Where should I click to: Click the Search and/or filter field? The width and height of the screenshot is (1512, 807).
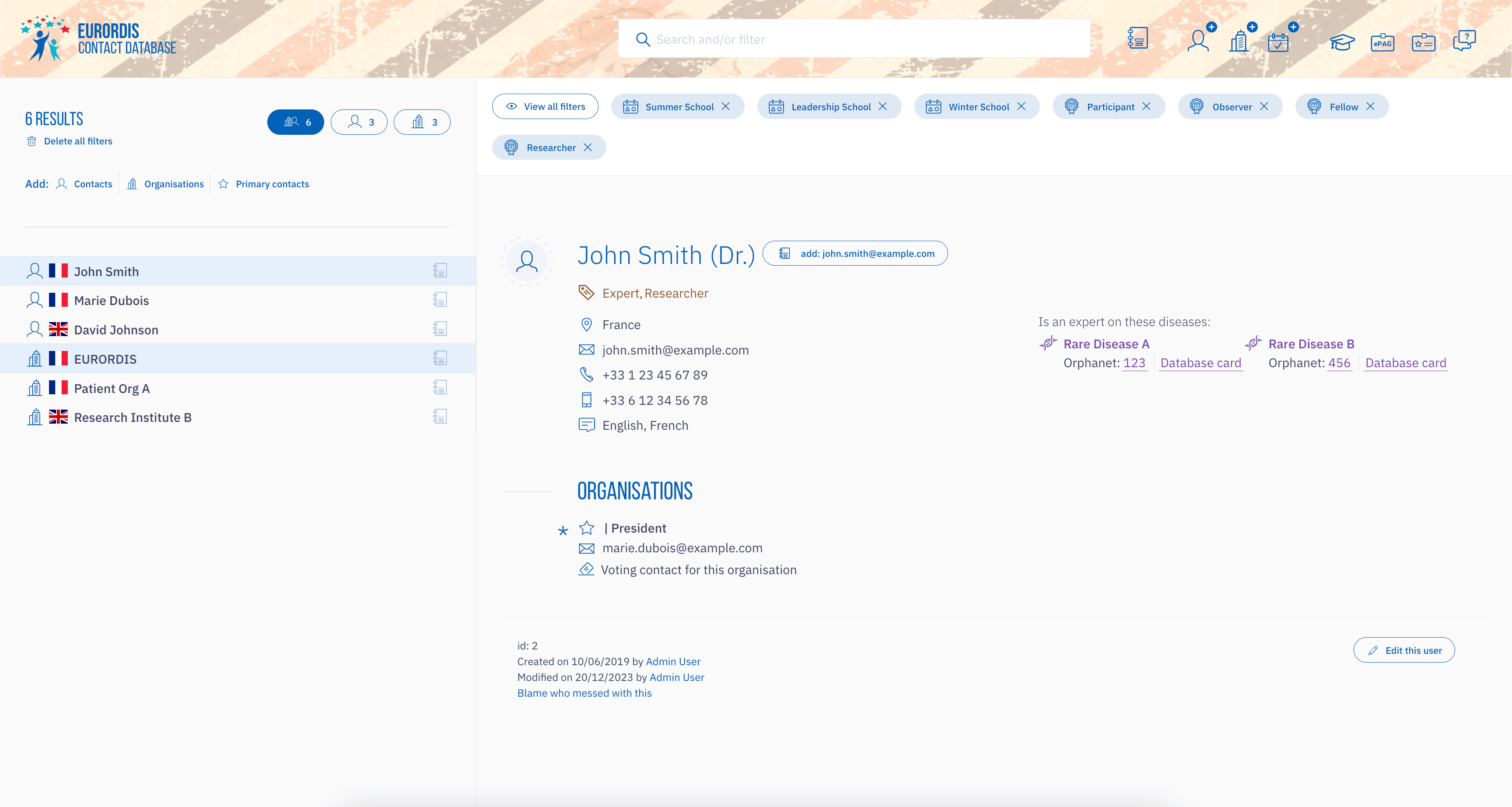[x=854, y=39]
